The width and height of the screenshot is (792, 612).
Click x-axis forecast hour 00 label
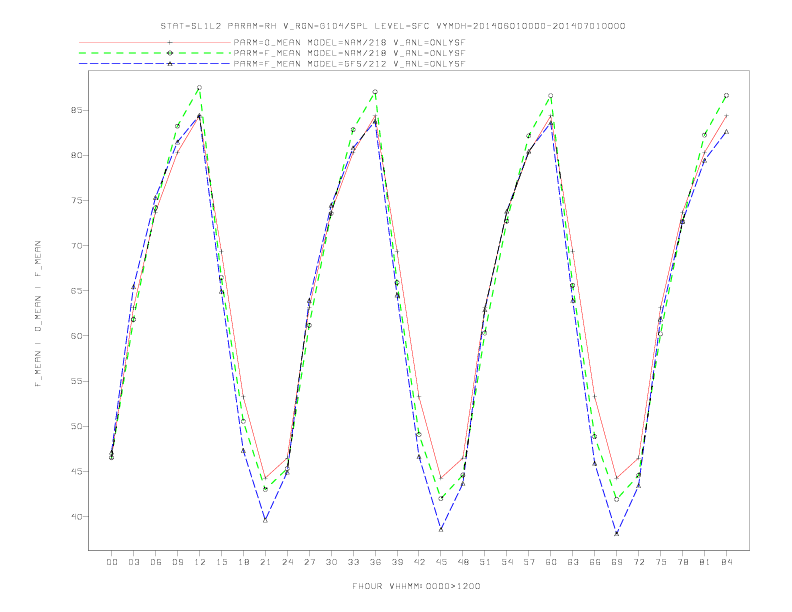[x=112, y=562]
